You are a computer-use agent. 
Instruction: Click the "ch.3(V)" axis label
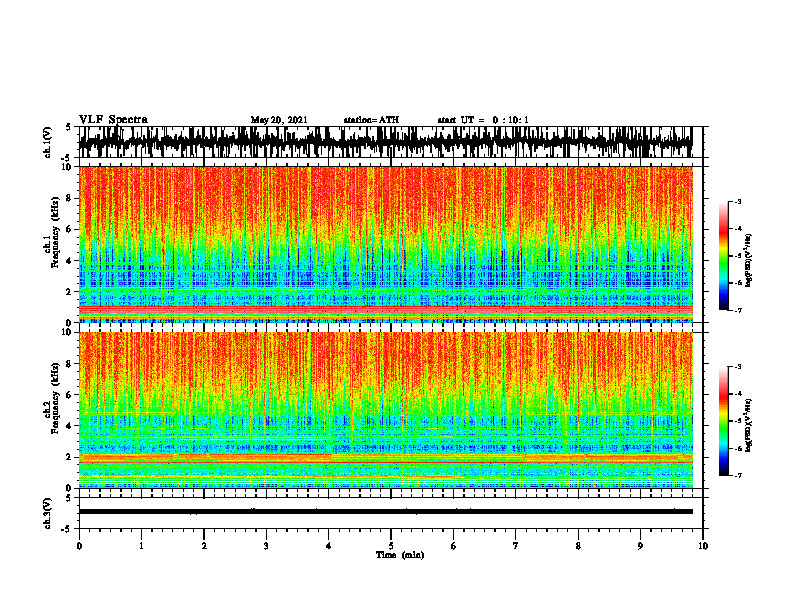pos(48,513)
